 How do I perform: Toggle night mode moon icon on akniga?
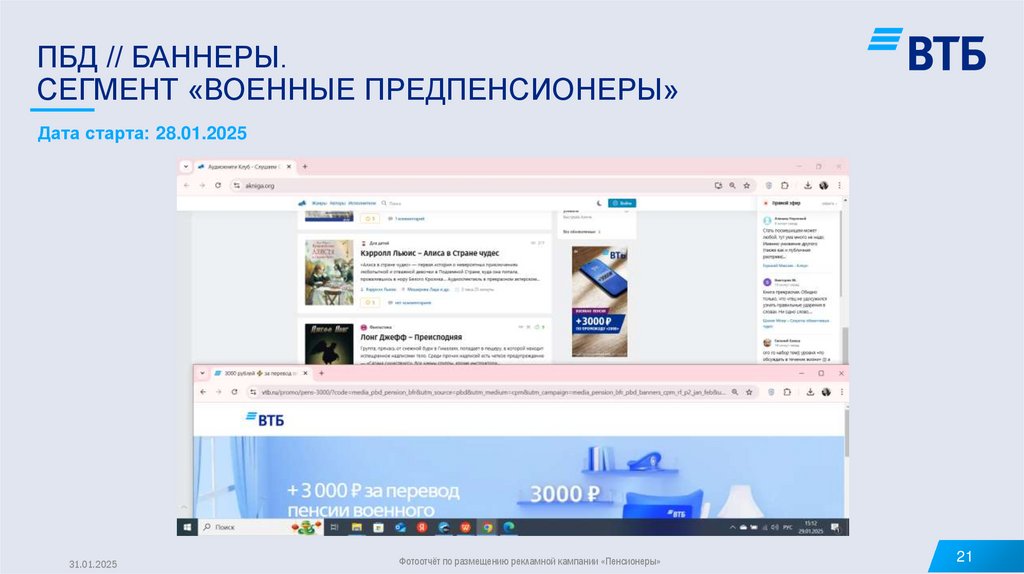point(600,203)
